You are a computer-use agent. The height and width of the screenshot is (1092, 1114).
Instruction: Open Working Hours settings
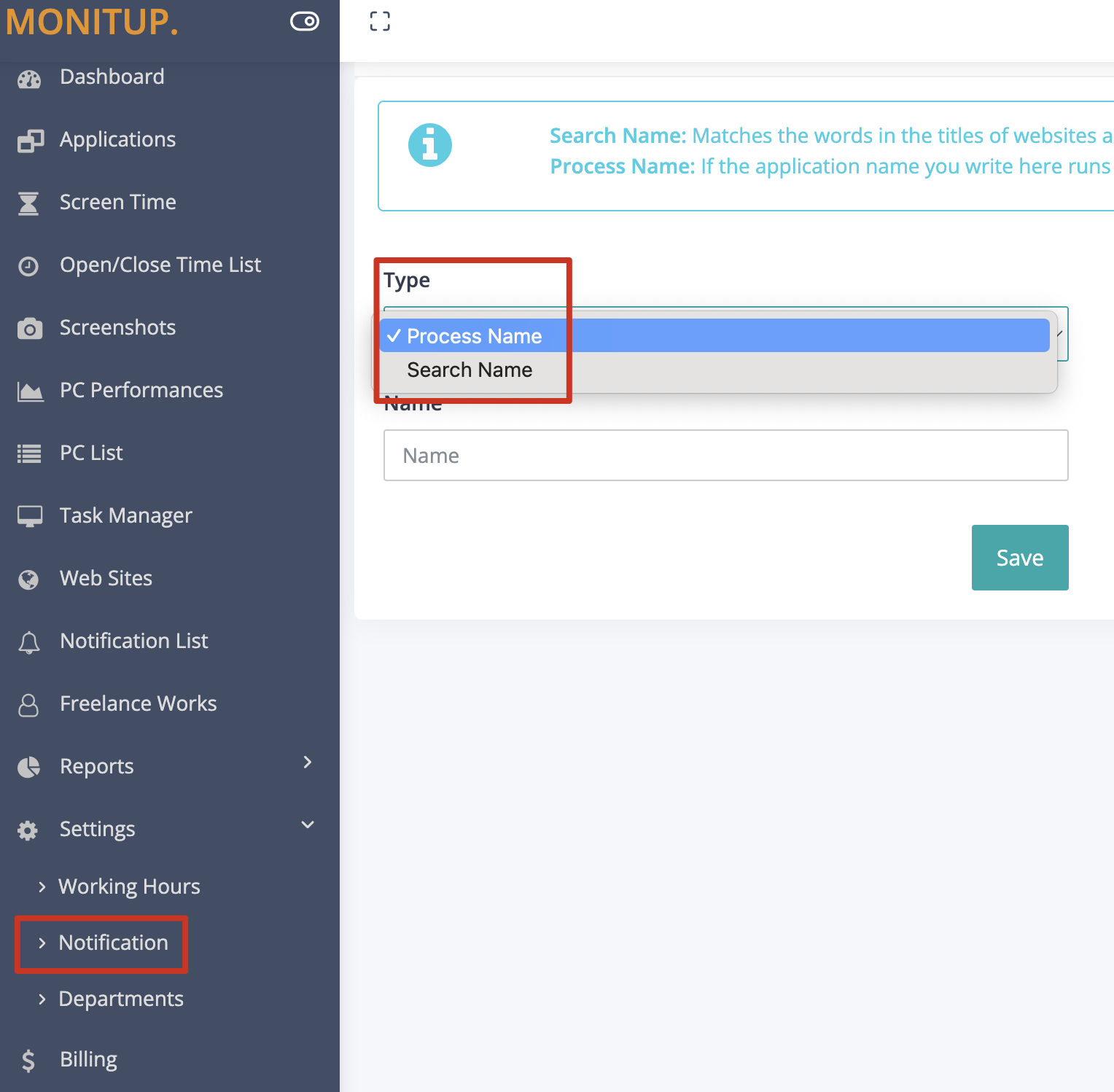pyautogui.click(x=129, y=886)
